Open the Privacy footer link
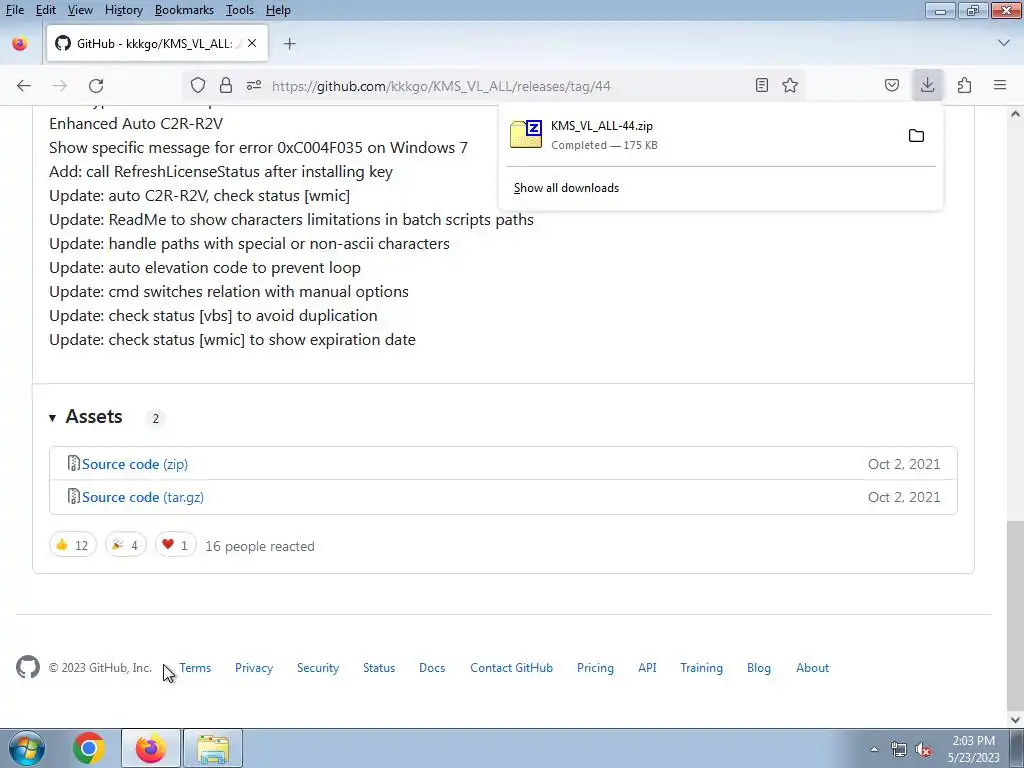The width and height of the screenshot is (1024, 768). pyautogui.click(x=254, y=667)
